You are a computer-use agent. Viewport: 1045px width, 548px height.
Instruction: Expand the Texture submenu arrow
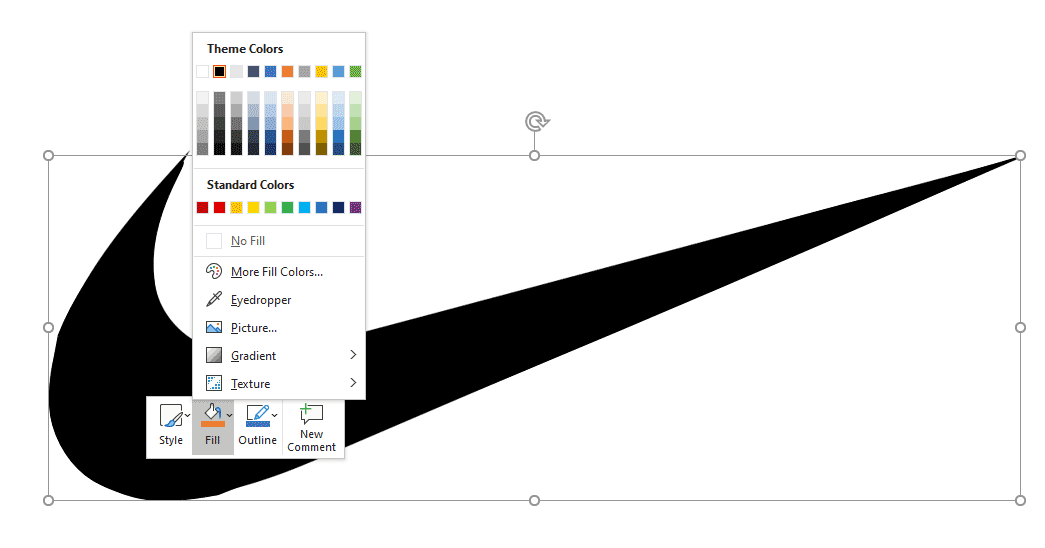[x=353, y=383]
